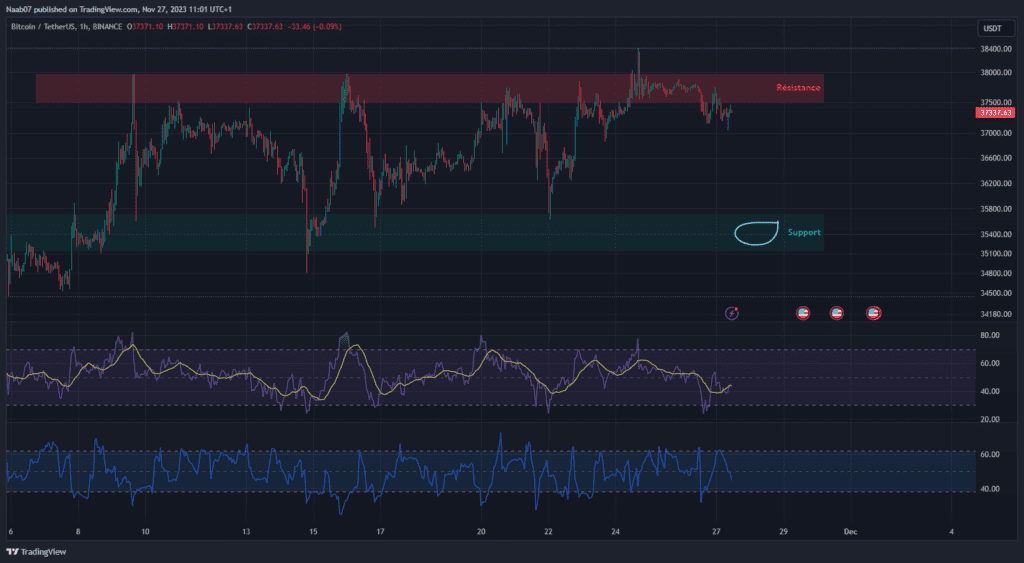Click the 13 date label on the time axis
Screen dimensions: 1024x563
coord(246,532)
